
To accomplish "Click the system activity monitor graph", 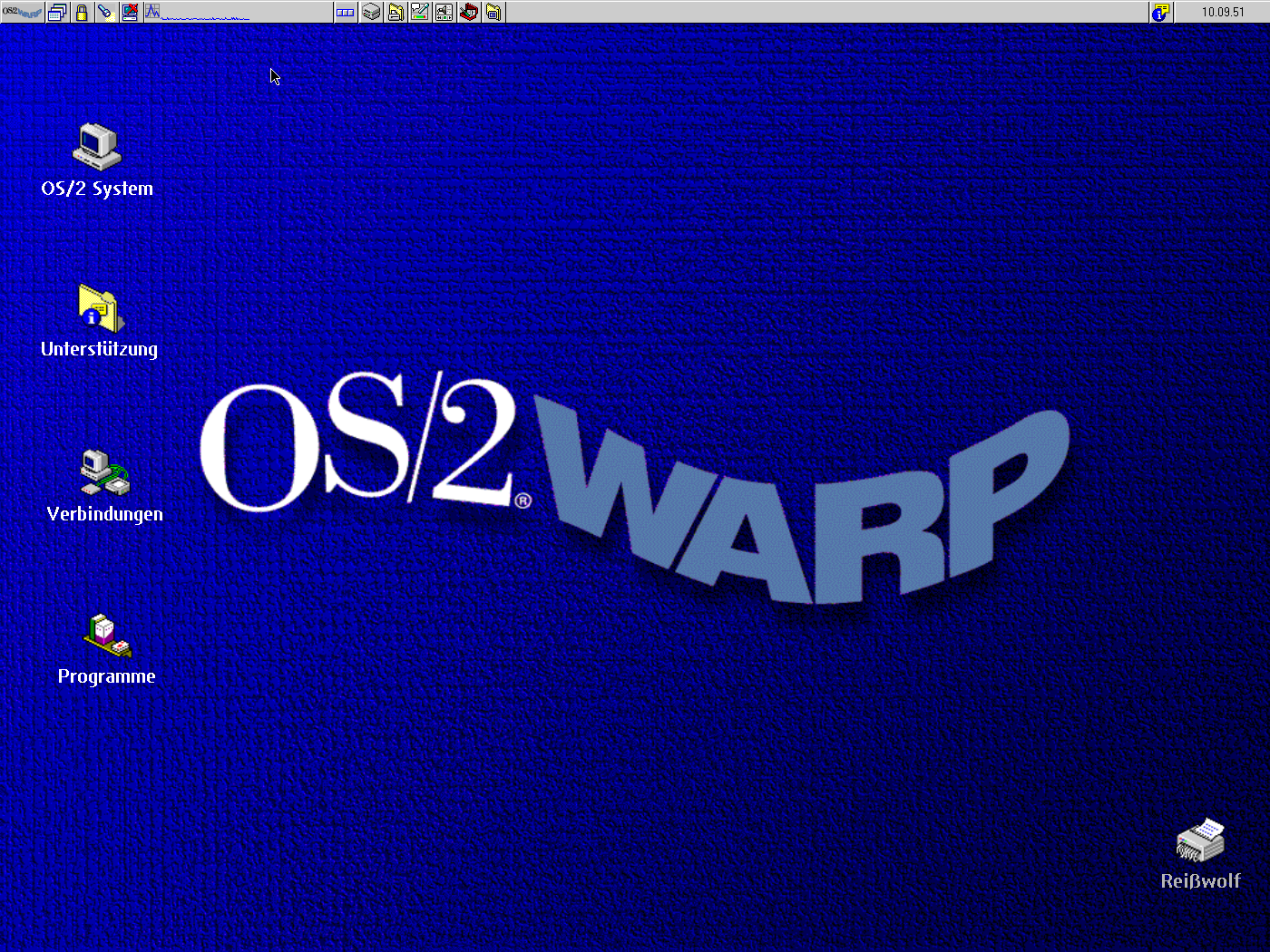I will tap(238, 12).
